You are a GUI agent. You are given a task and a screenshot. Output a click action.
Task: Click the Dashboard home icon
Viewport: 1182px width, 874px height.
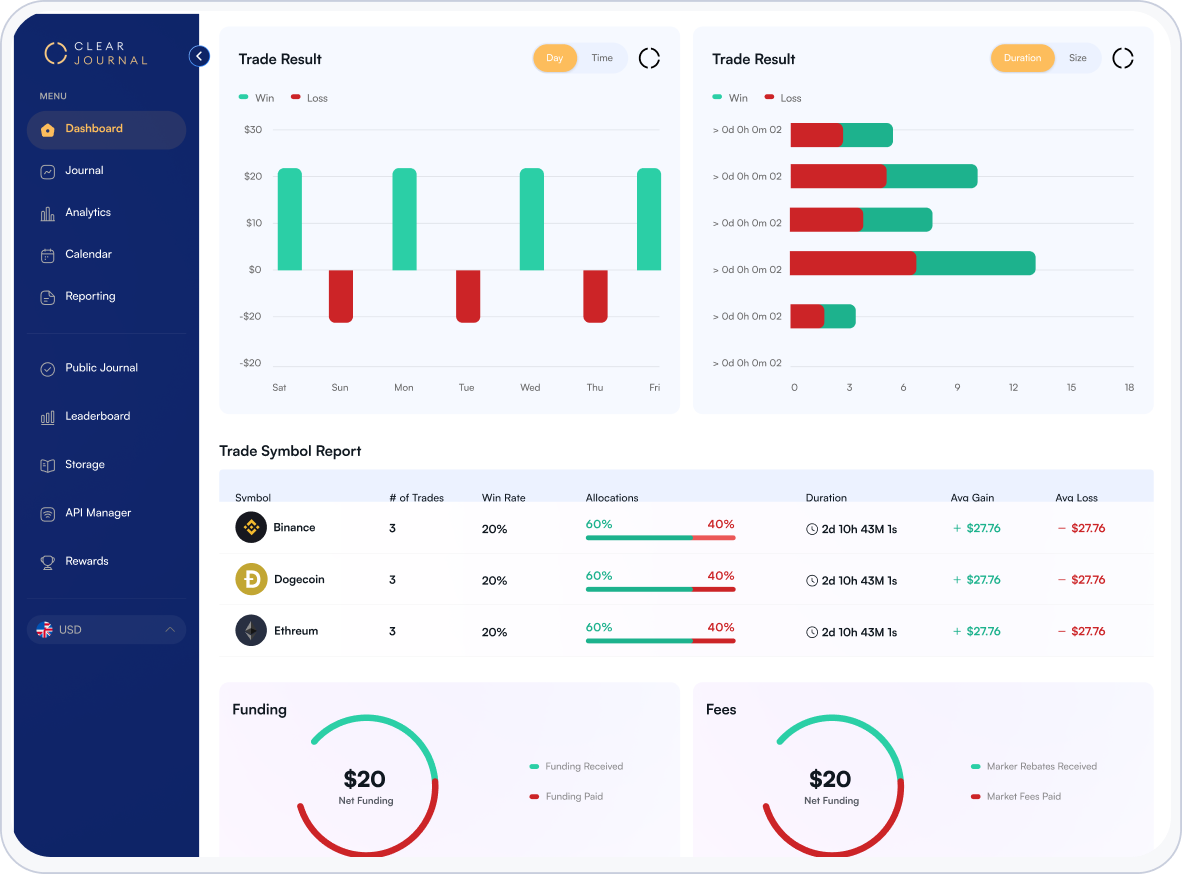point(47,130)
